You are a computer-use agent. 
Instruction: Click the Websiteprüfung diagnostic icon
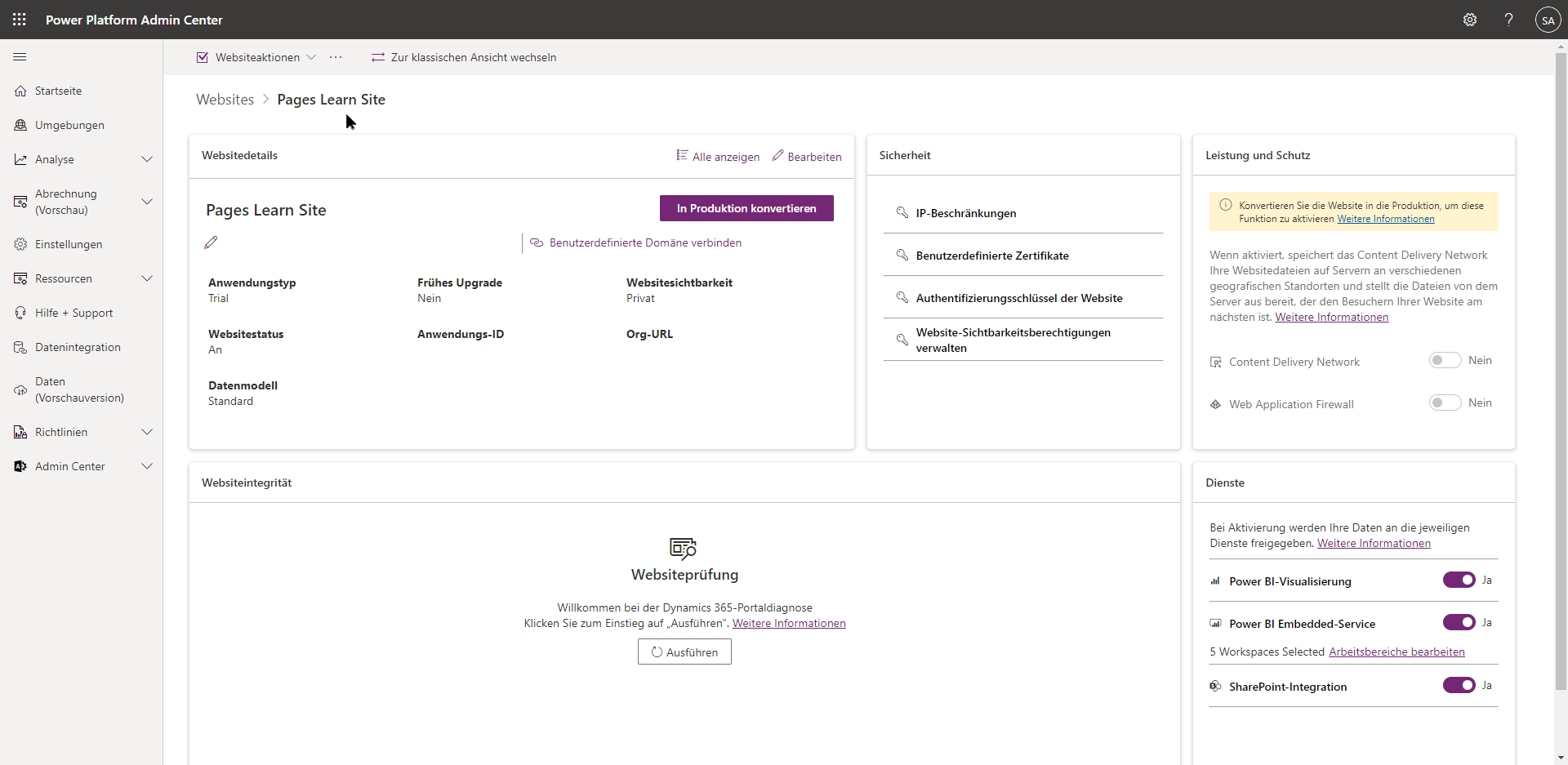684,548
